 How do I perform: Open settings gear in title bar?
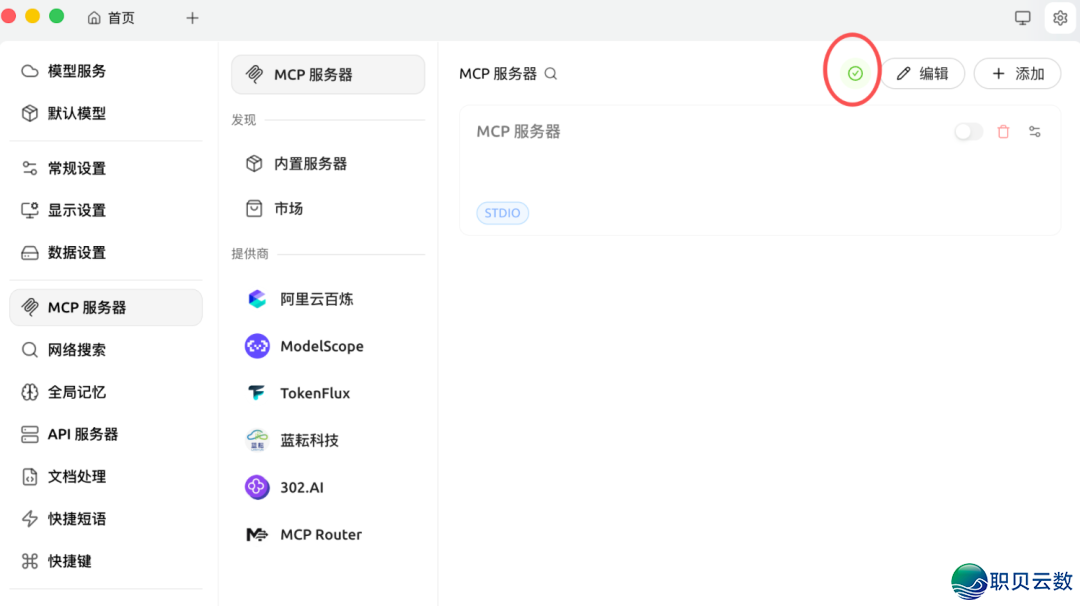tap(1060, 18)
